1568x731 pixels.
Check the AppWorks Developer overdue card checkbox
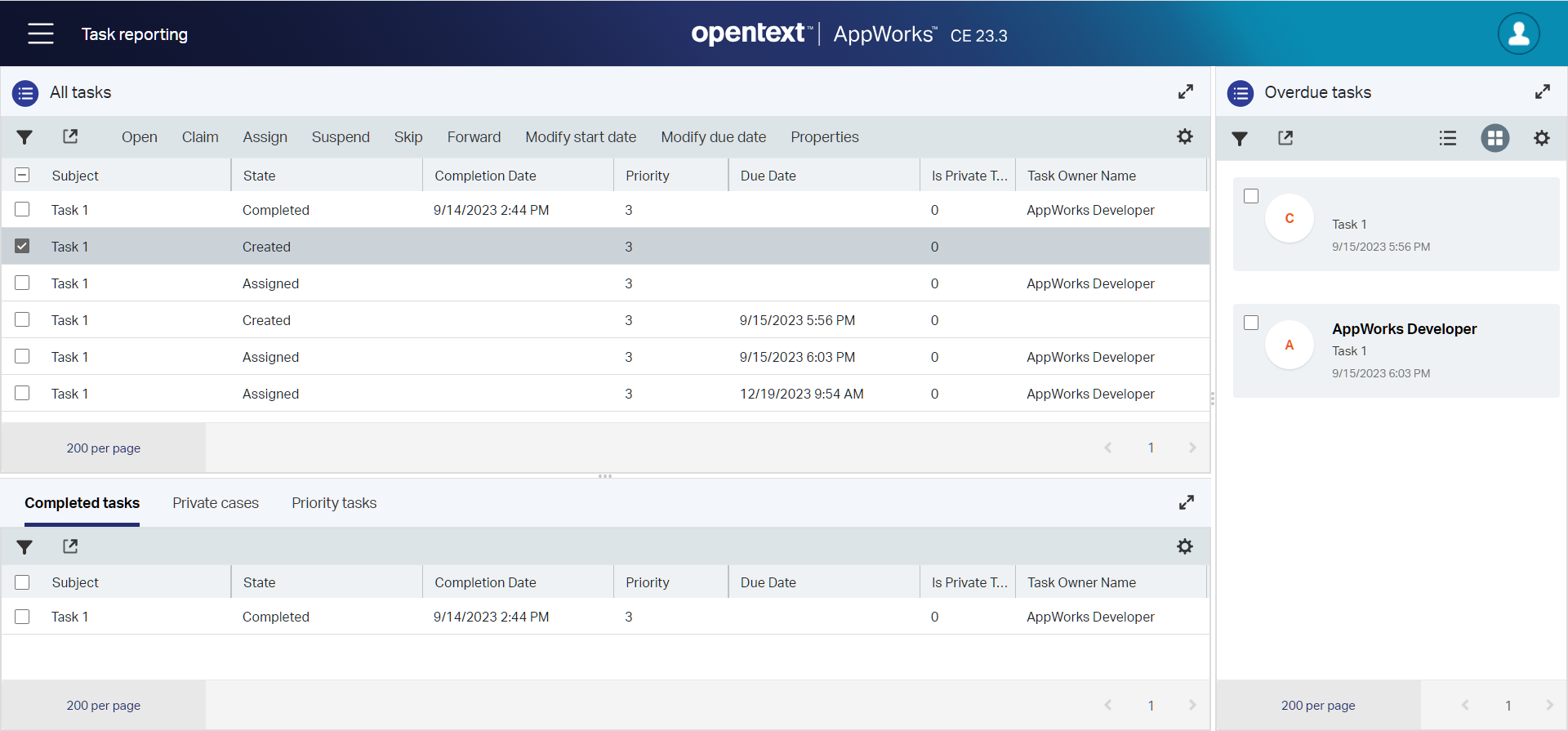pyautogui.click(x=1251, y=323)
